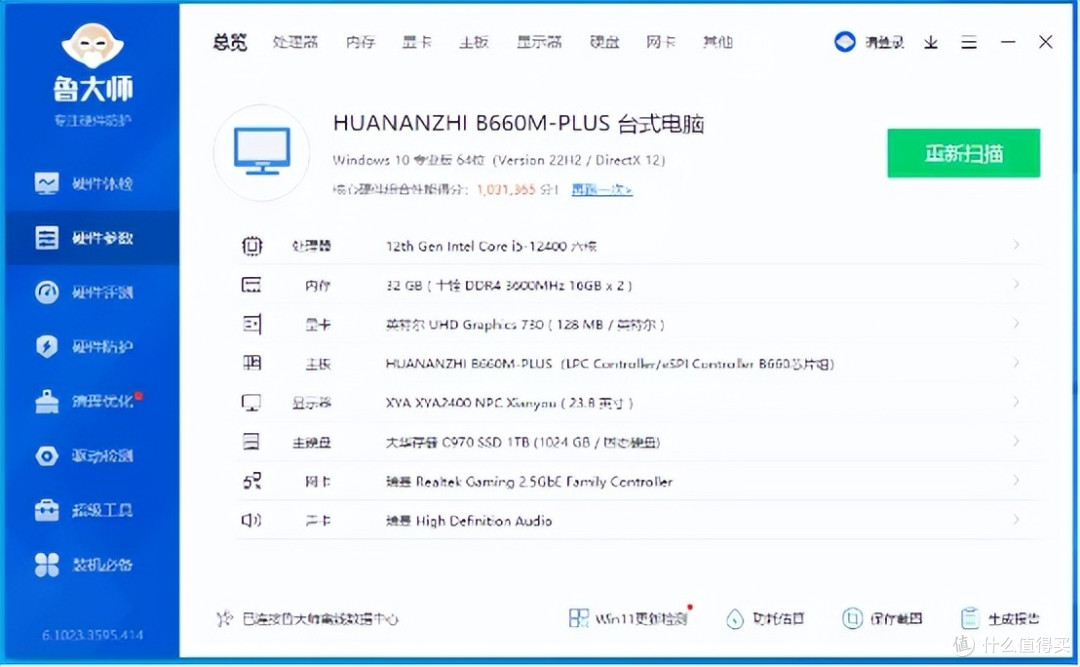Click Realtek Gaming 2.5GbE Family Controller text

(x=529, y=482)
